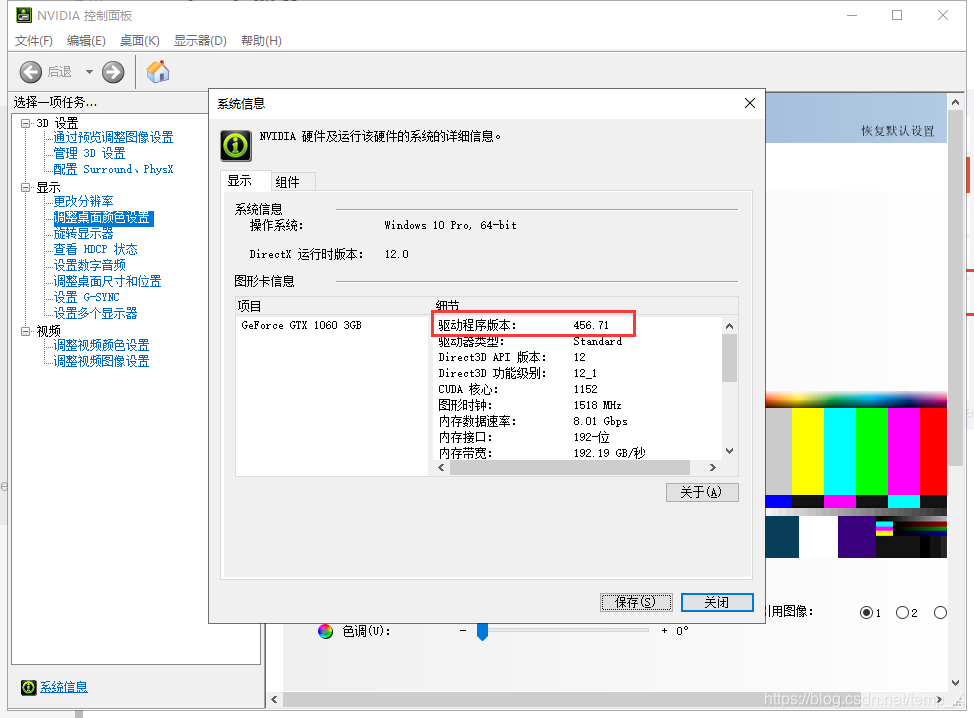The height and width of the screenshot is (718, 974).
Task: Click the 关闭 button
Action: 717,602
